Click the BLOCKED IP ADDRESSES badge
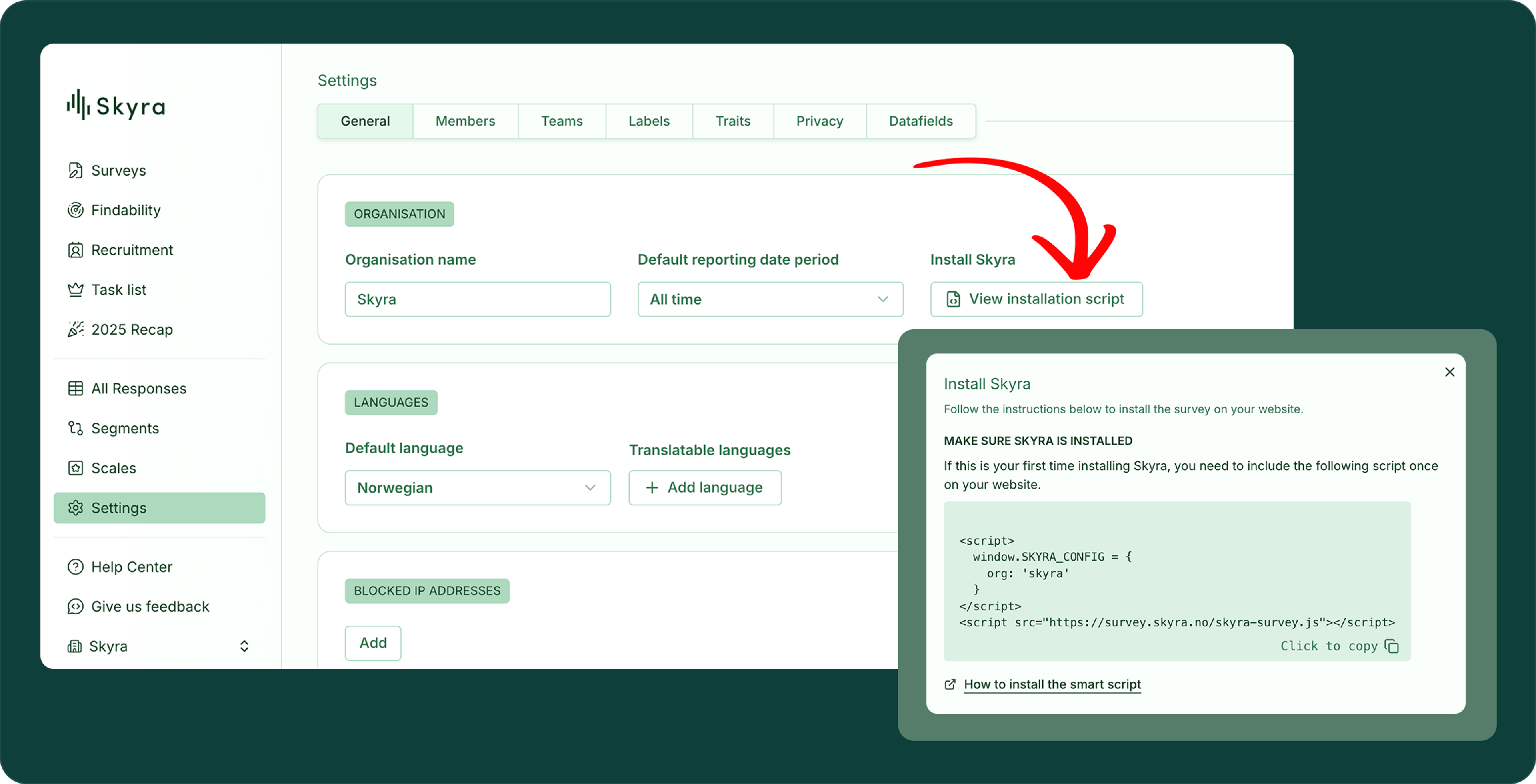The image size is (1536, 784). click(427, 591)
